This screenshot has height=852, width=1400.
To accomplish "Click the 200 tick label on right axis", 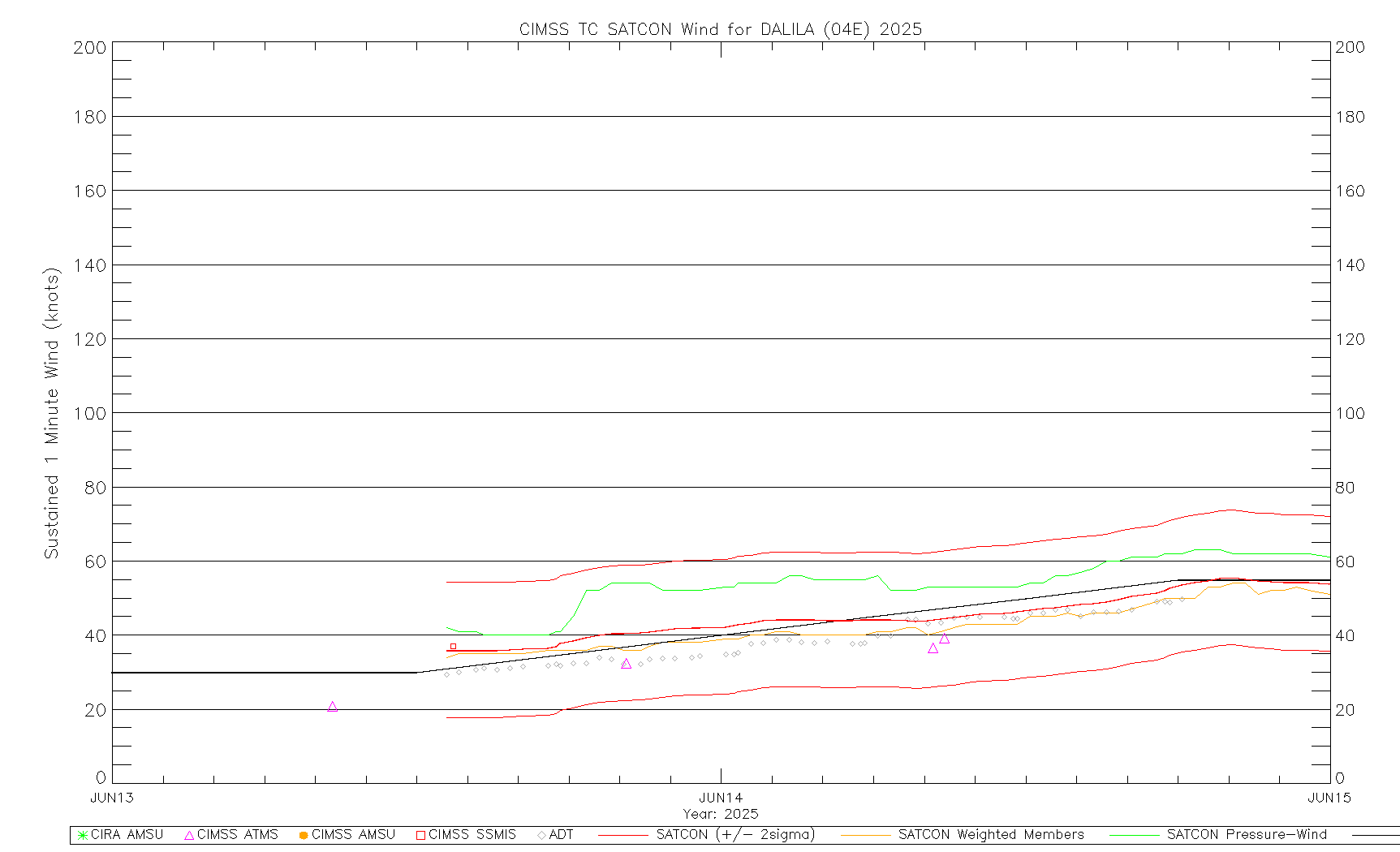I will [x=1350, y=47].
